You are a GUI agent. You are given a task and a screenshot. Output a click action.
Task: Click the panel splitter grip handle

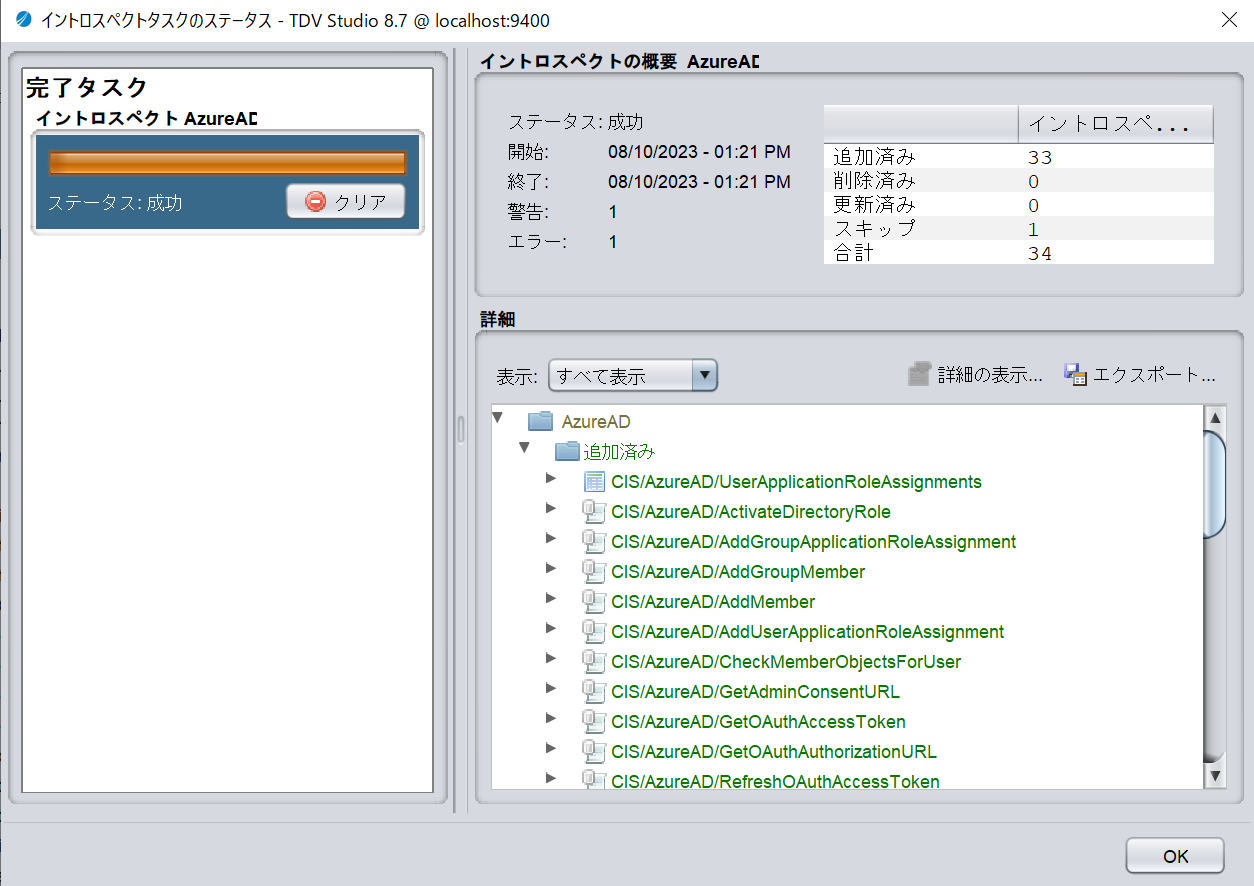[461, 430]
